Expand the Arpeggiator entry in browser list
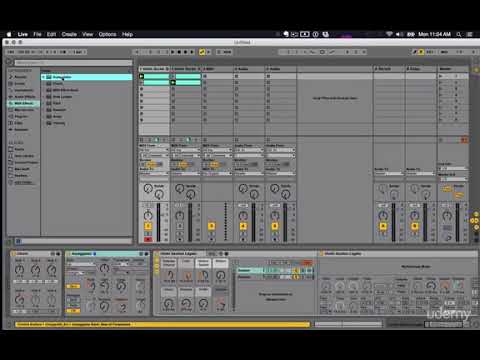The image size is (480, 360). [x=43, y=77]
